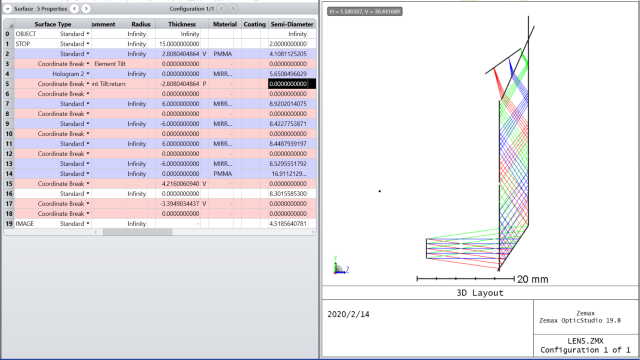Image resolution: width=640 pixels, height=360 pixels.
Task: Click thickness solve V on surface 17
Action: [204, 204]
